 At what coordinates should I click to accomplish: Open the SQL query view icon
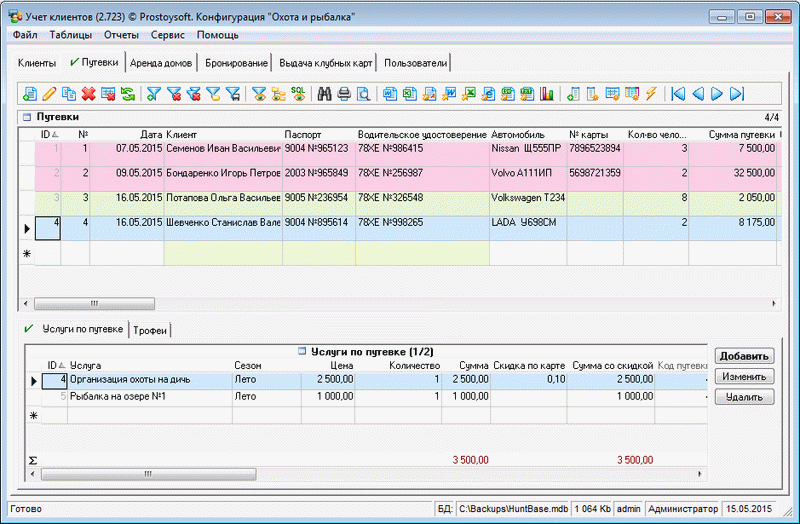click(x=297, y=94)
